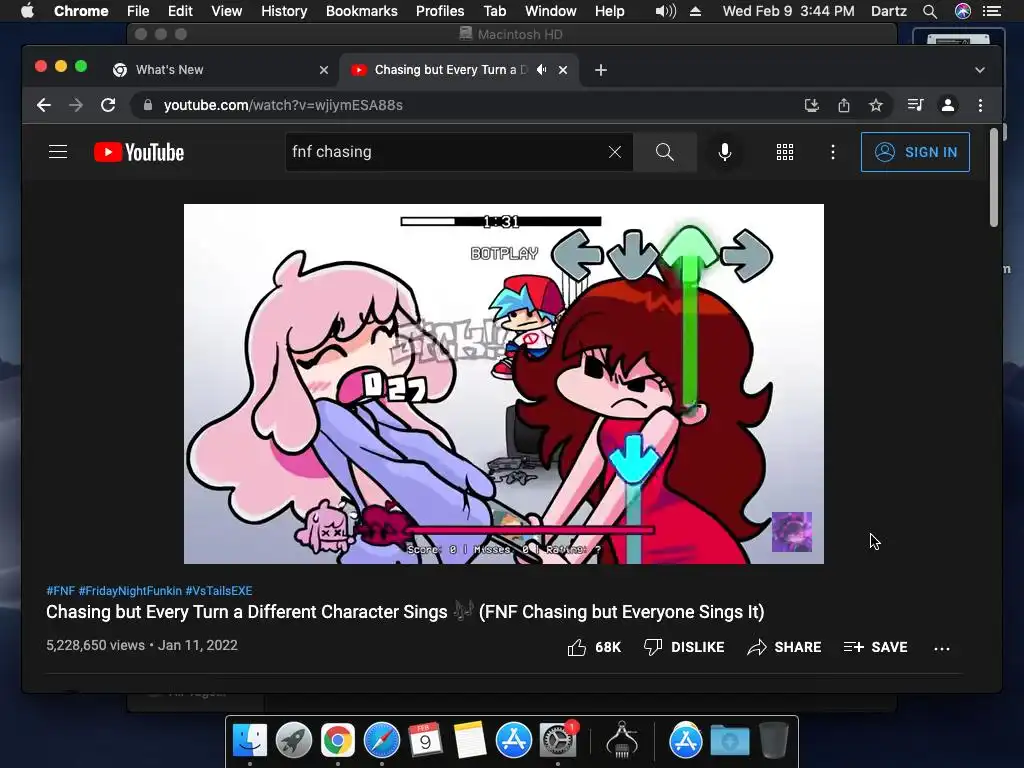Open the #VsTailsEXE hashtag link

click(219, 591)
